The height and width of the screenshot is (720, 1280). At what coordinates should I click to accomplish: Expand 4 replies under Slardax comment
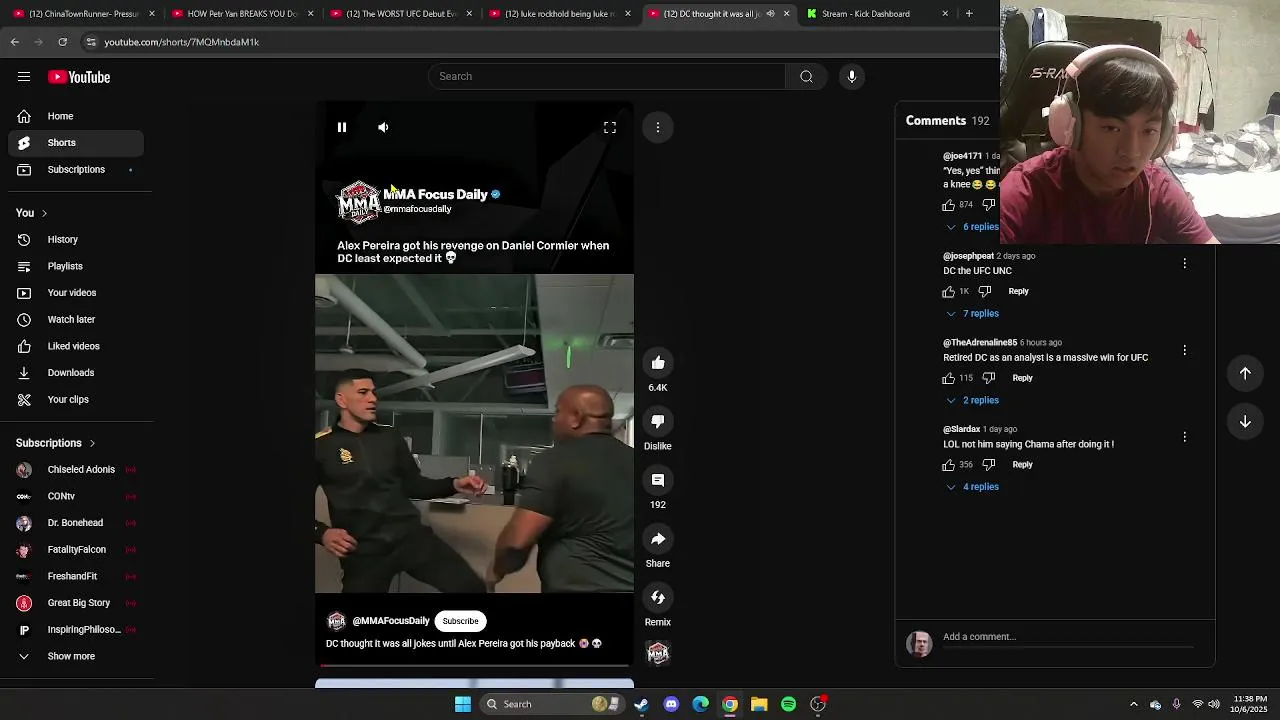(x=972, y=487)
